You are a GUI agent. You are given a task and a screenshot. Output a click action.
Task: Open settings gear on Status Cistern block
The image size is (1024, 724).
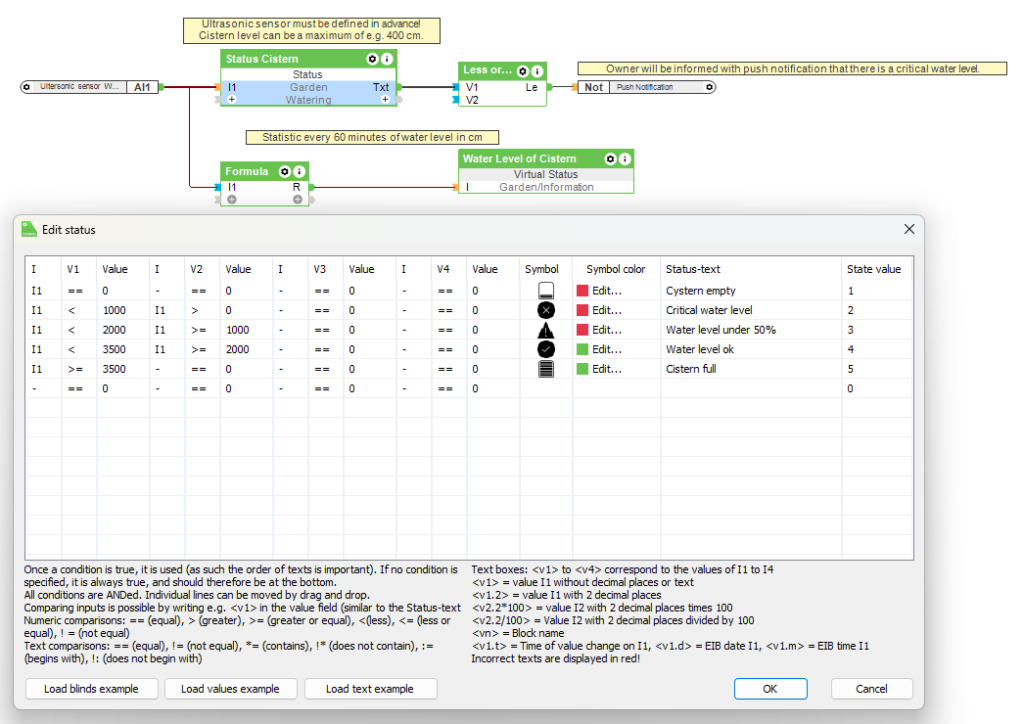(372, 59)
